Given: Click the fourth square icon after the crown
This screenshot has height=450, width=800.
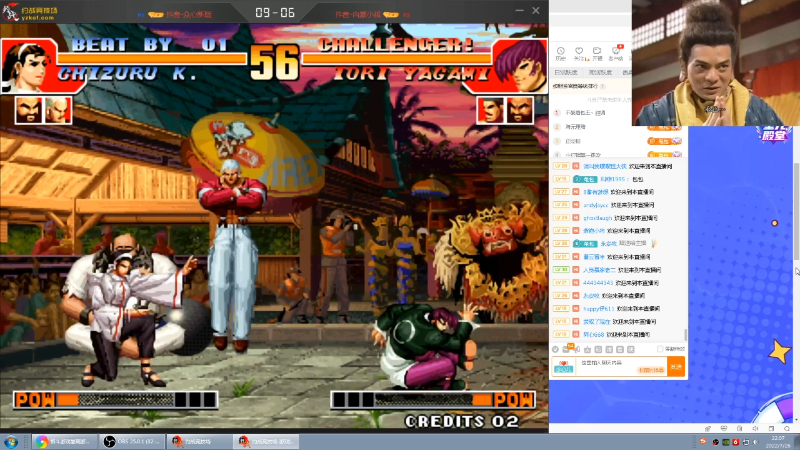Looking at the screenshot, I should point(631,349).
